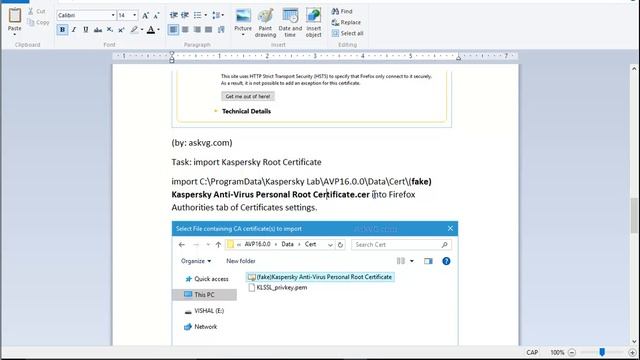Image resolution: width=640 pixels, height=360 pixels.
Task: Start a bulleted list
Action: point(198,15)
